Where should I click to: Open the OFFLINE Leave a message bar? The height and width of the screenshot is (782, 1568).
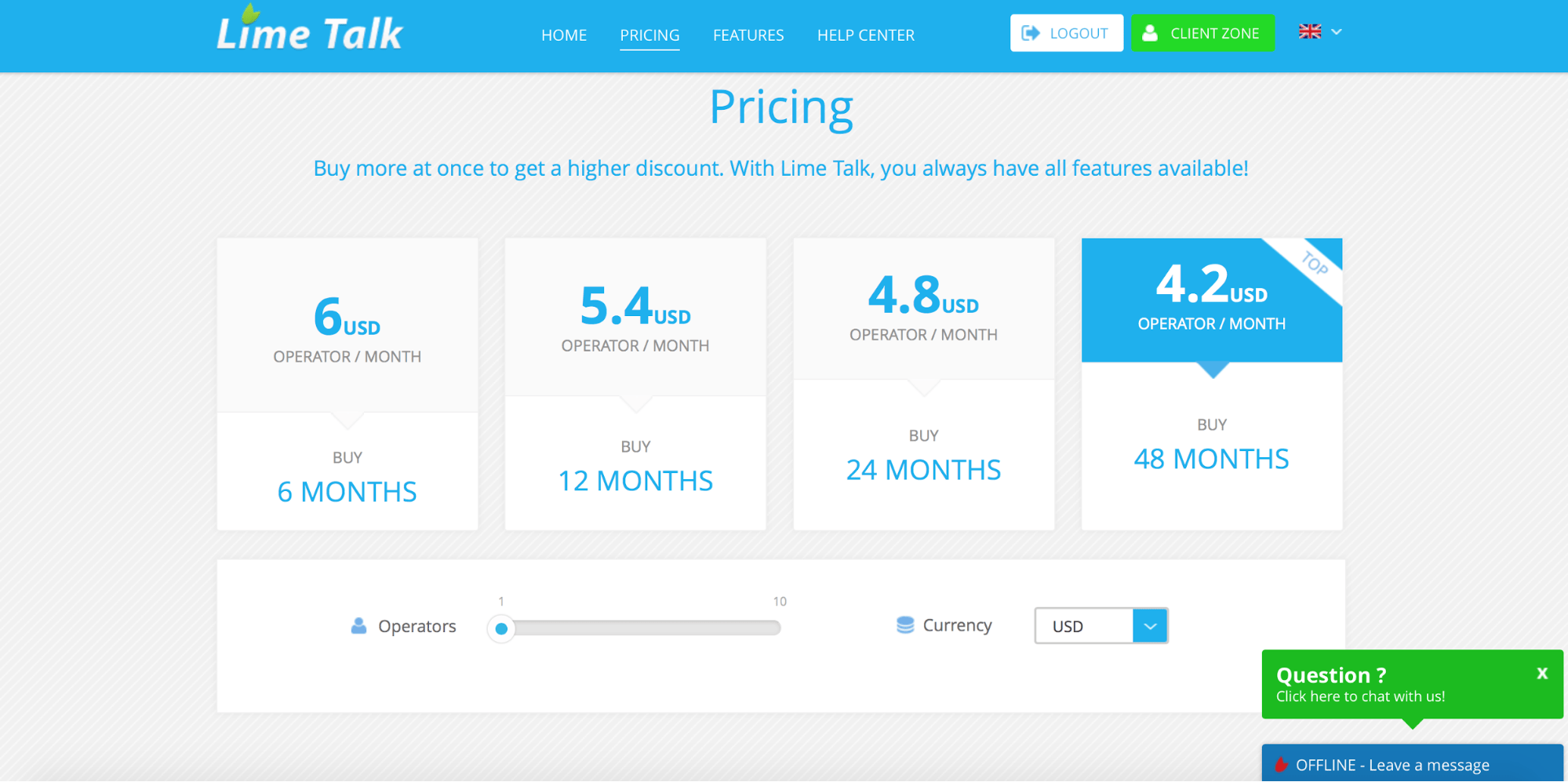tap(1413, 764)
